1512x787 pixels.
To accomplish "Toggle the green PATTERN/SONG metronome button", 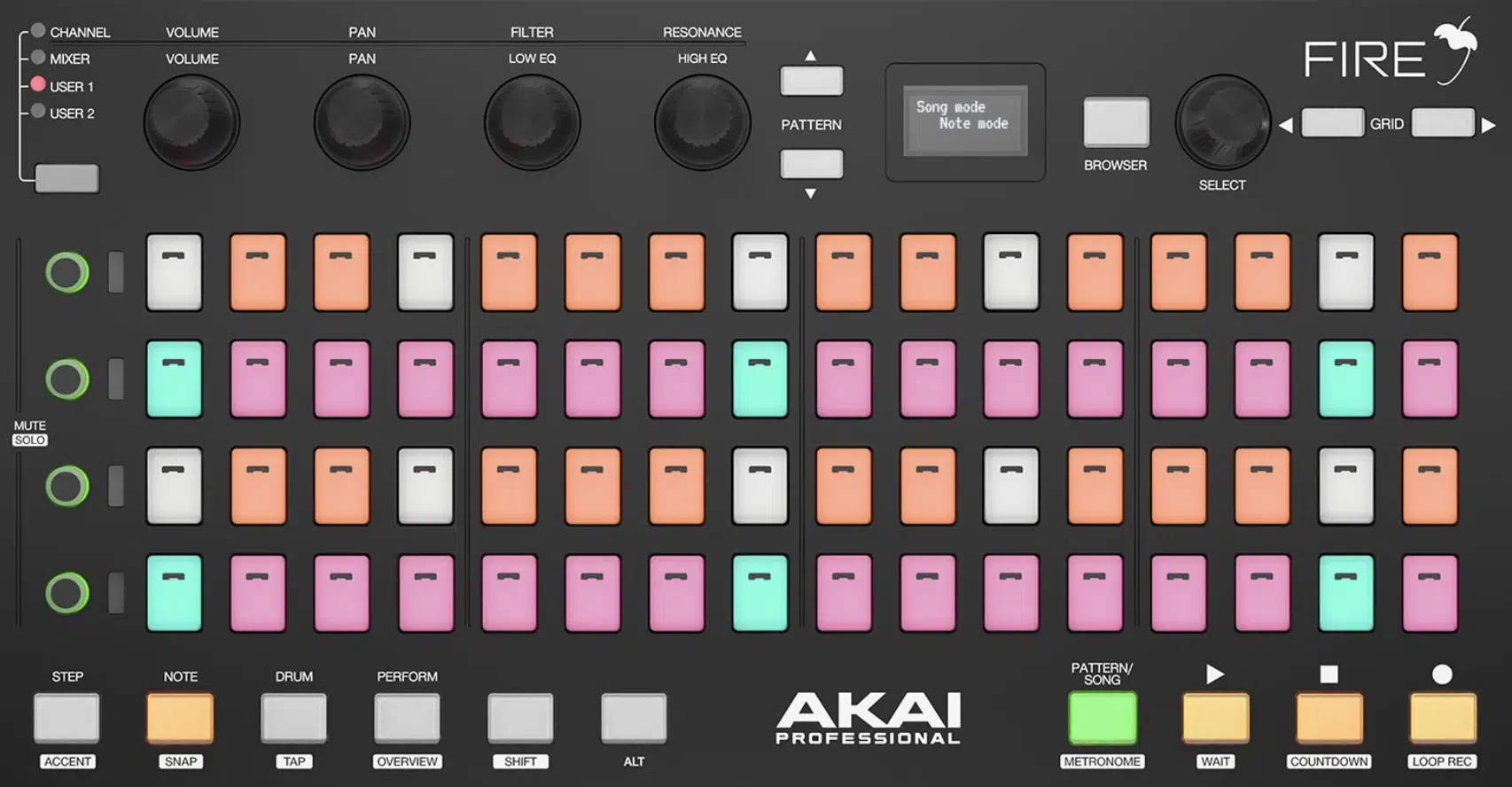I will [x=1103, y=718].
